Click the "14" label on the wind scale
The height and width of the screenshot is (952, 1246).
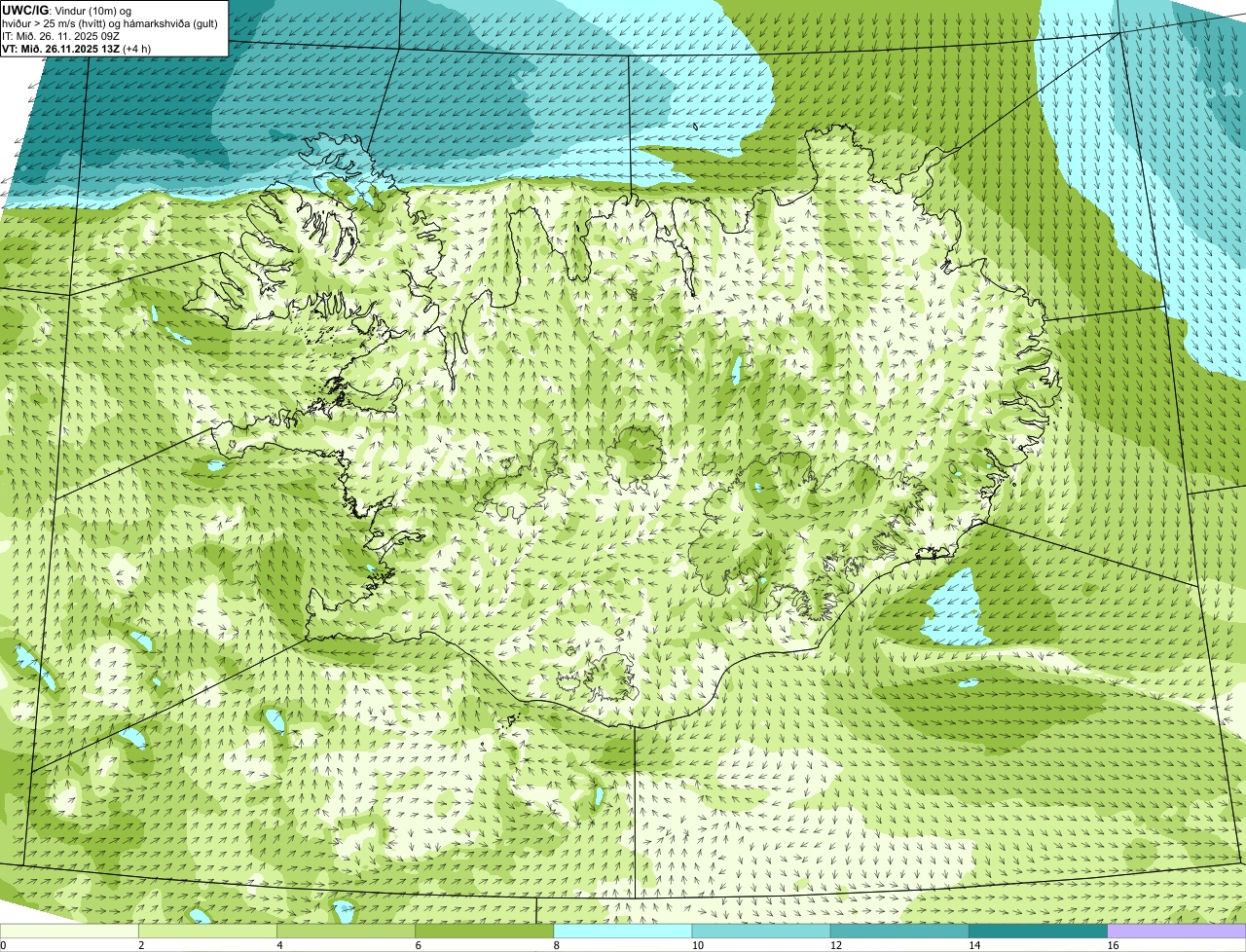(973, 945)
